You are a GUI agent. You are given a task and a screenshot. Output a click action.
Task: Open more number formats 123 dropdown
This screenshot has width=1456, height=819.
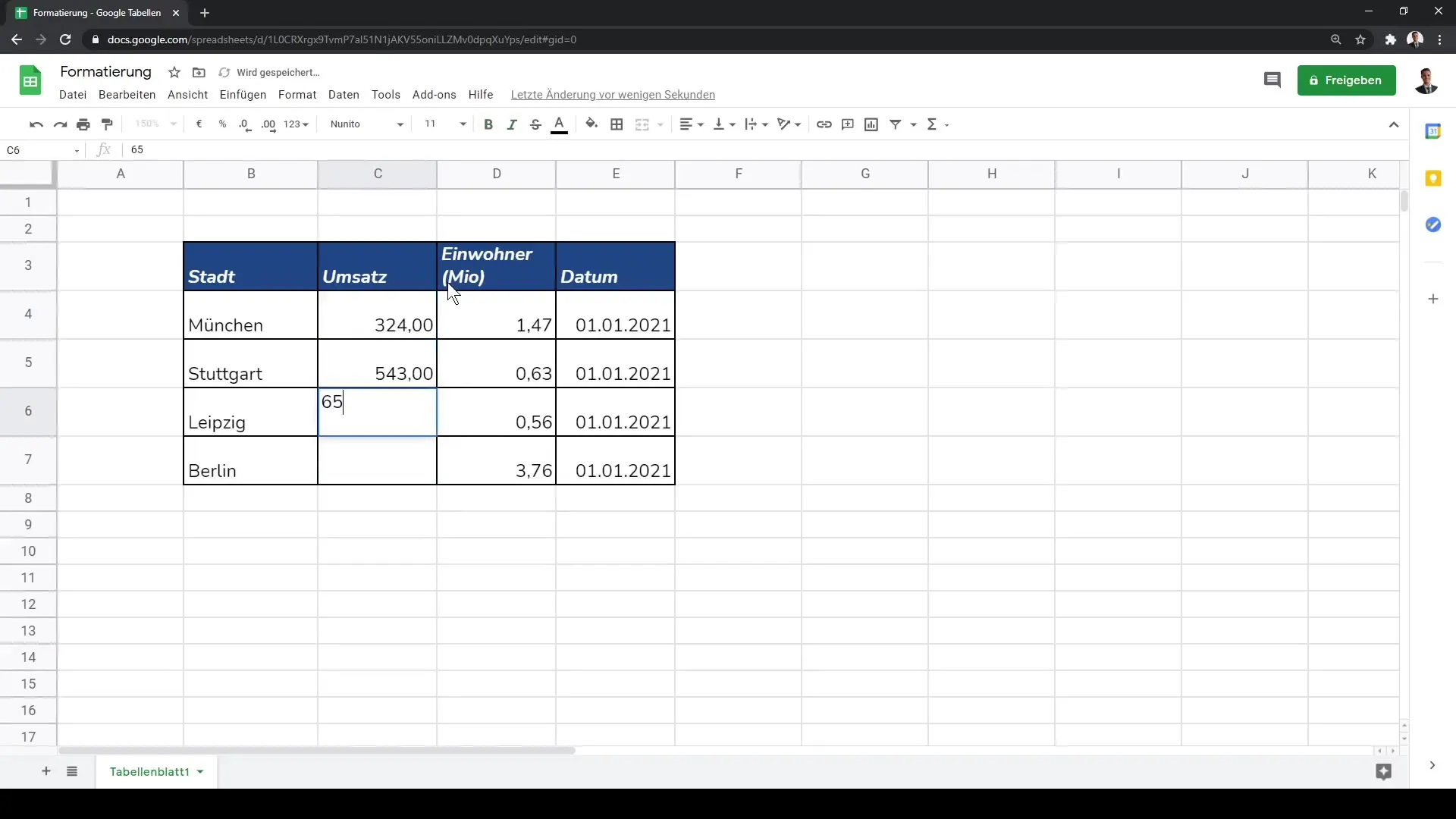296,124
